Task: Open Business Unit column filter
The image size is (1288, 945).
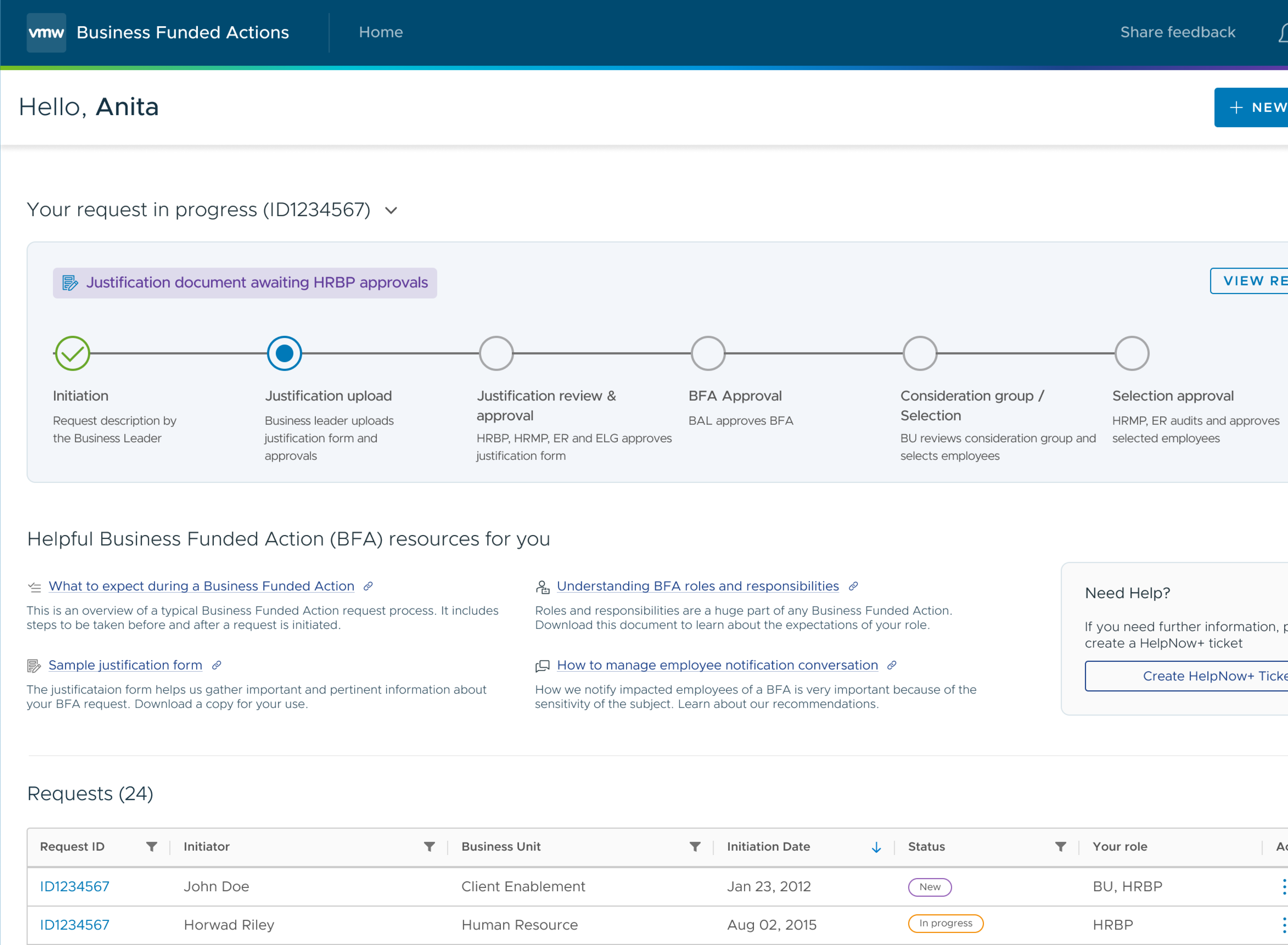Action: (695, 847)
